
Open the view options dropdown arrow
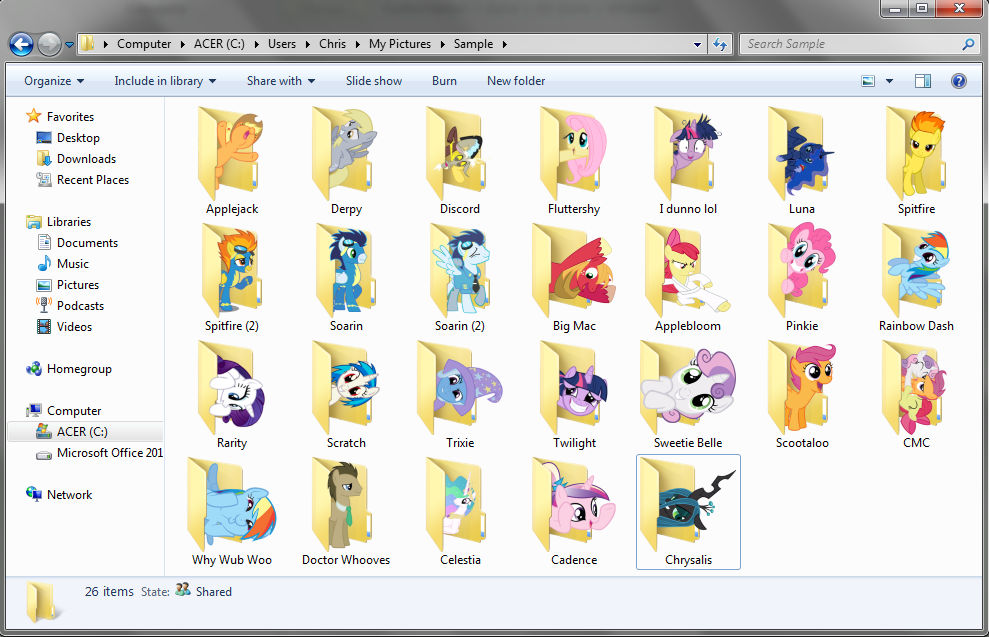click(x=889, y=81)
